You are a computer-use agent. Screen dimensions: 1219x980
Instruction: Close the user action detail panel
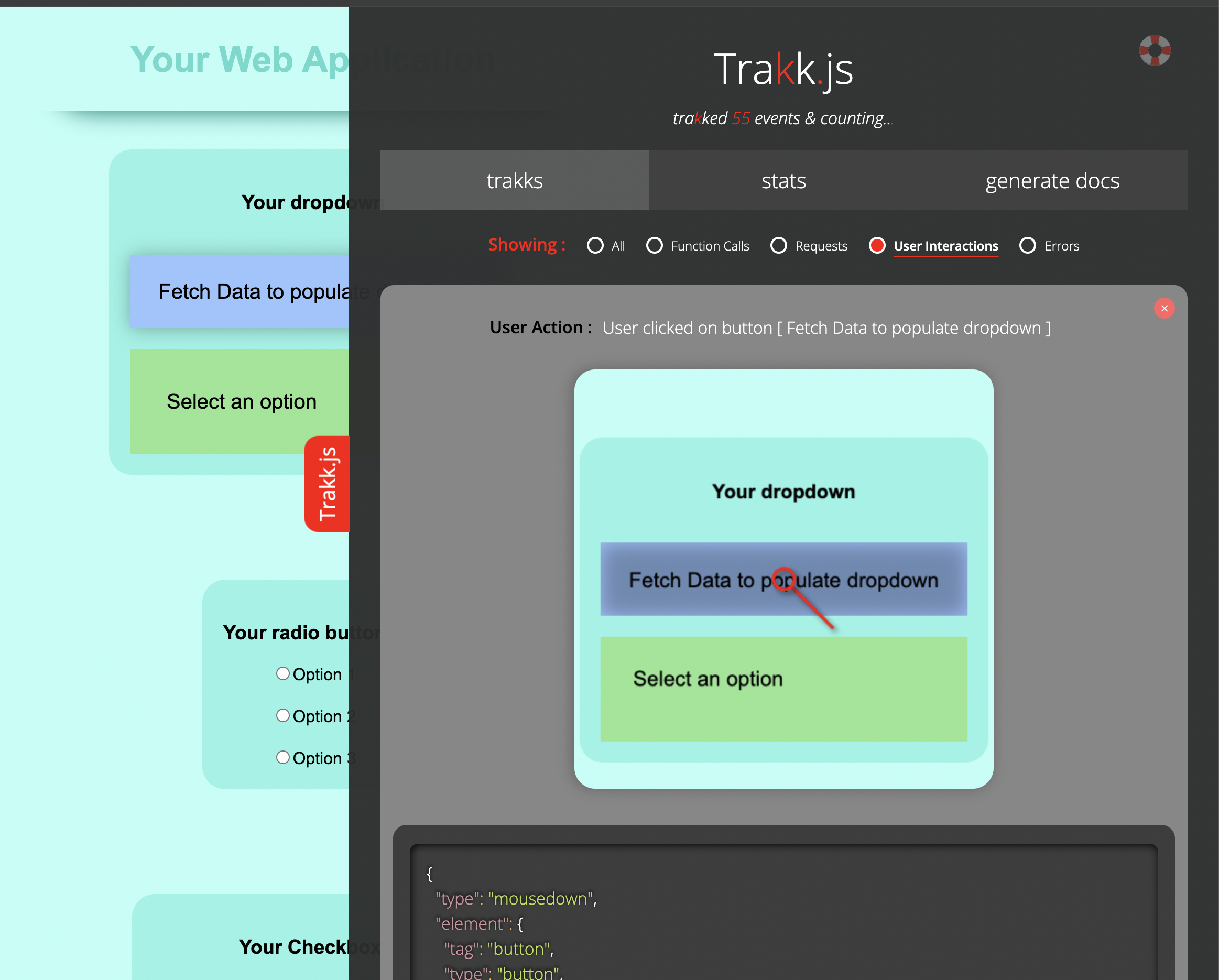[1163, 308]
